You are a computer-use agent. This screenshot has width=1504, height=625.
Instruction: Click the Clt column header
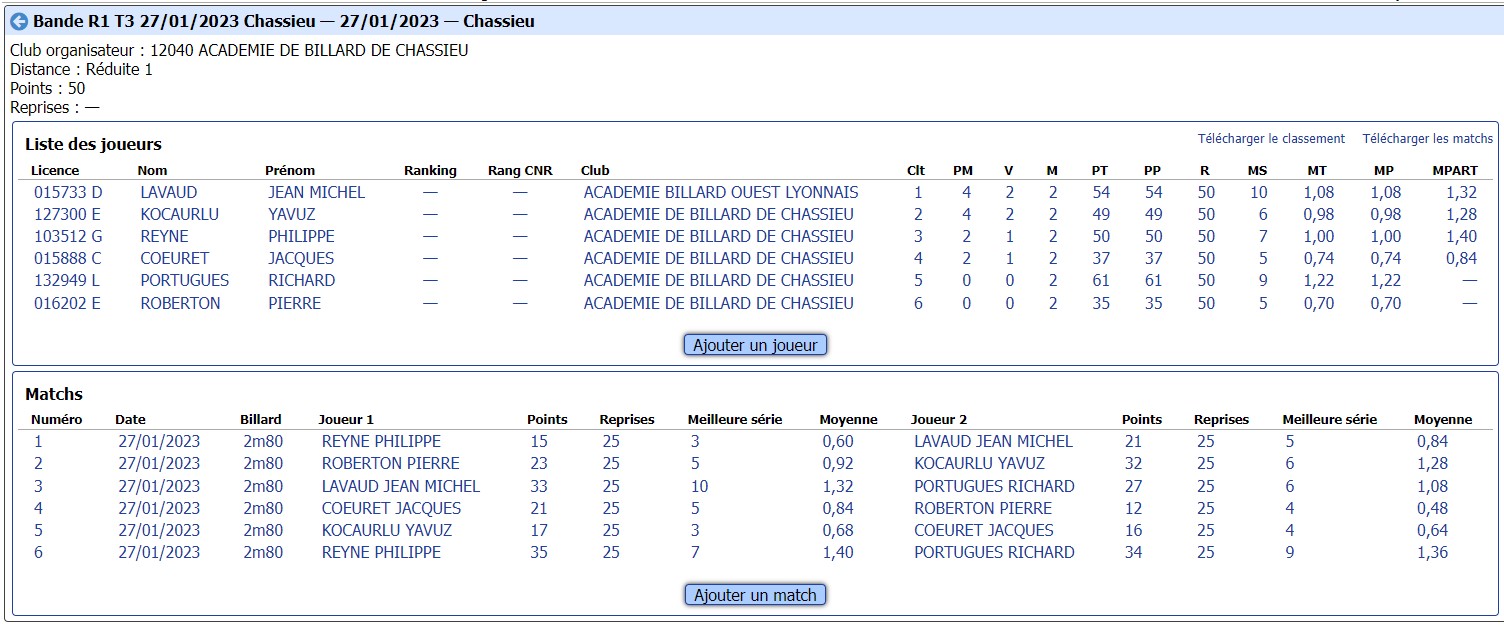pyautogui.click(x=916, y=170)
